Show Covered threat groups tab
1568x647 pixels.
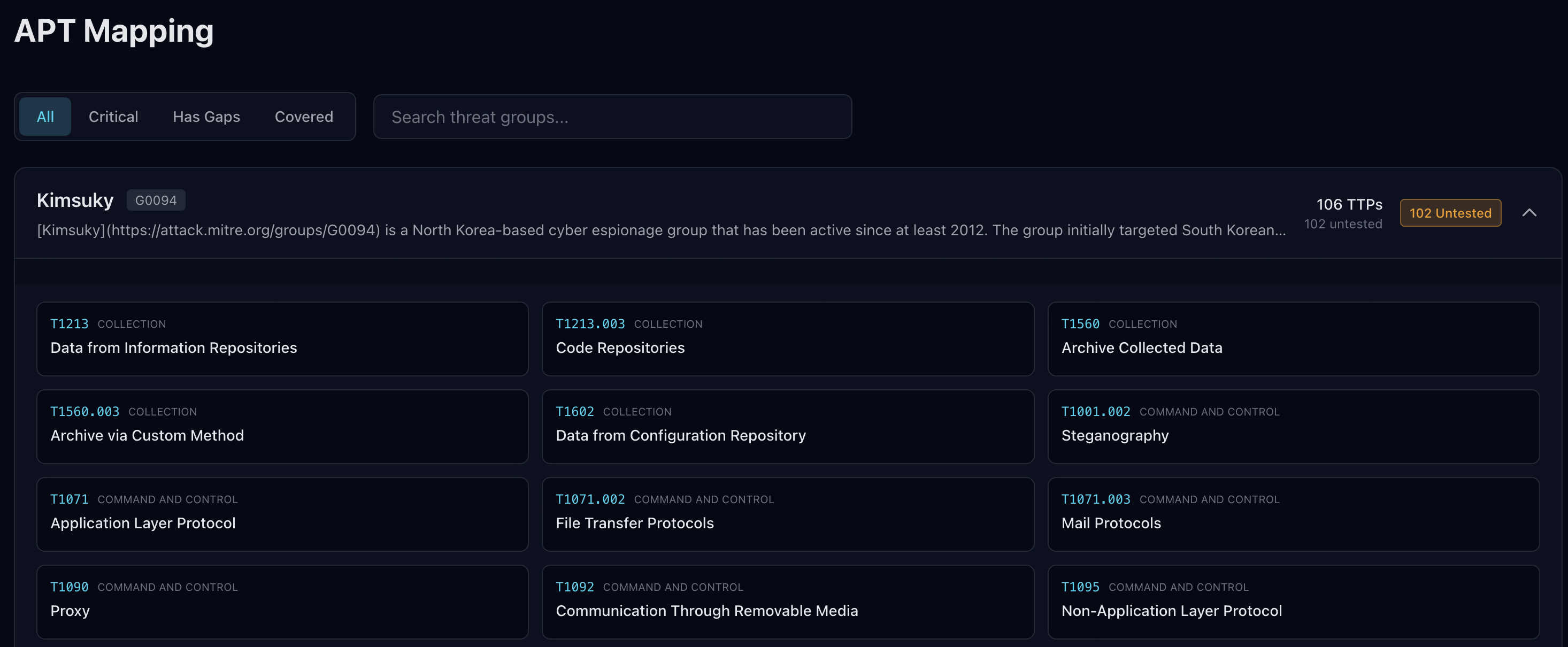point(304,116)
